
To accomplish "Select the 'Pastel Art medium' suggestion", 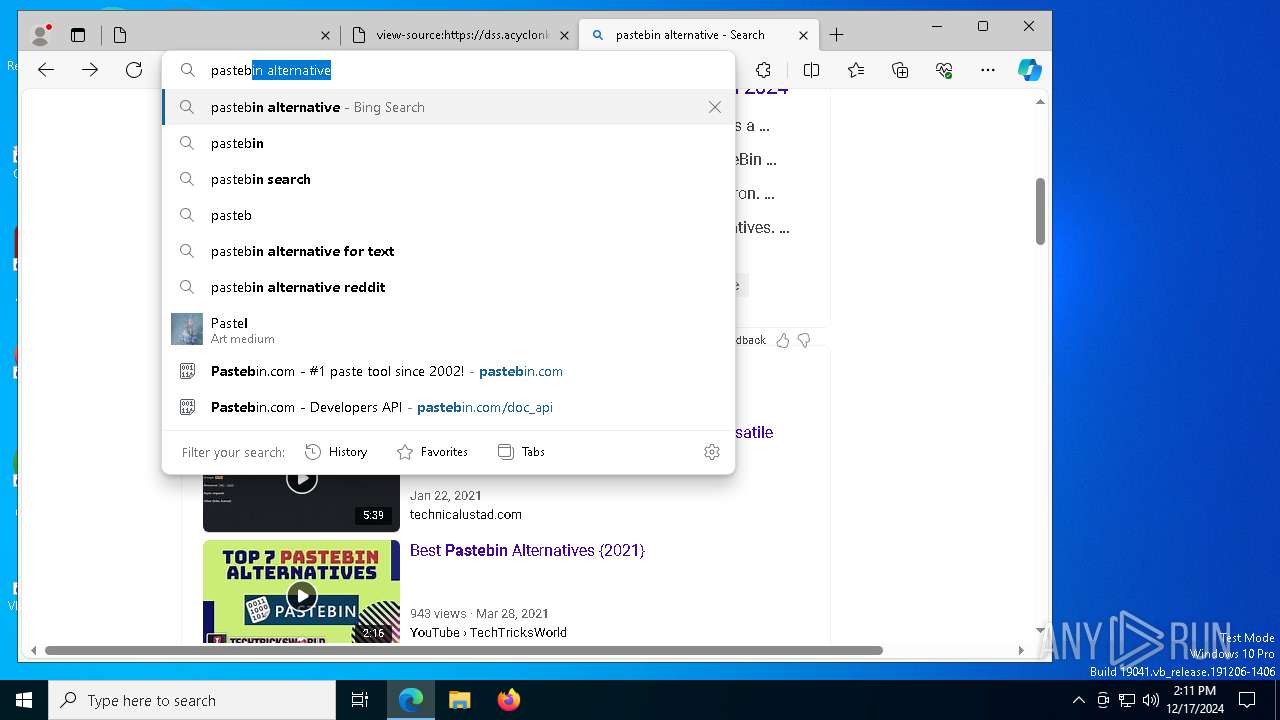I will pyautogui.click(x=448, y=329).
